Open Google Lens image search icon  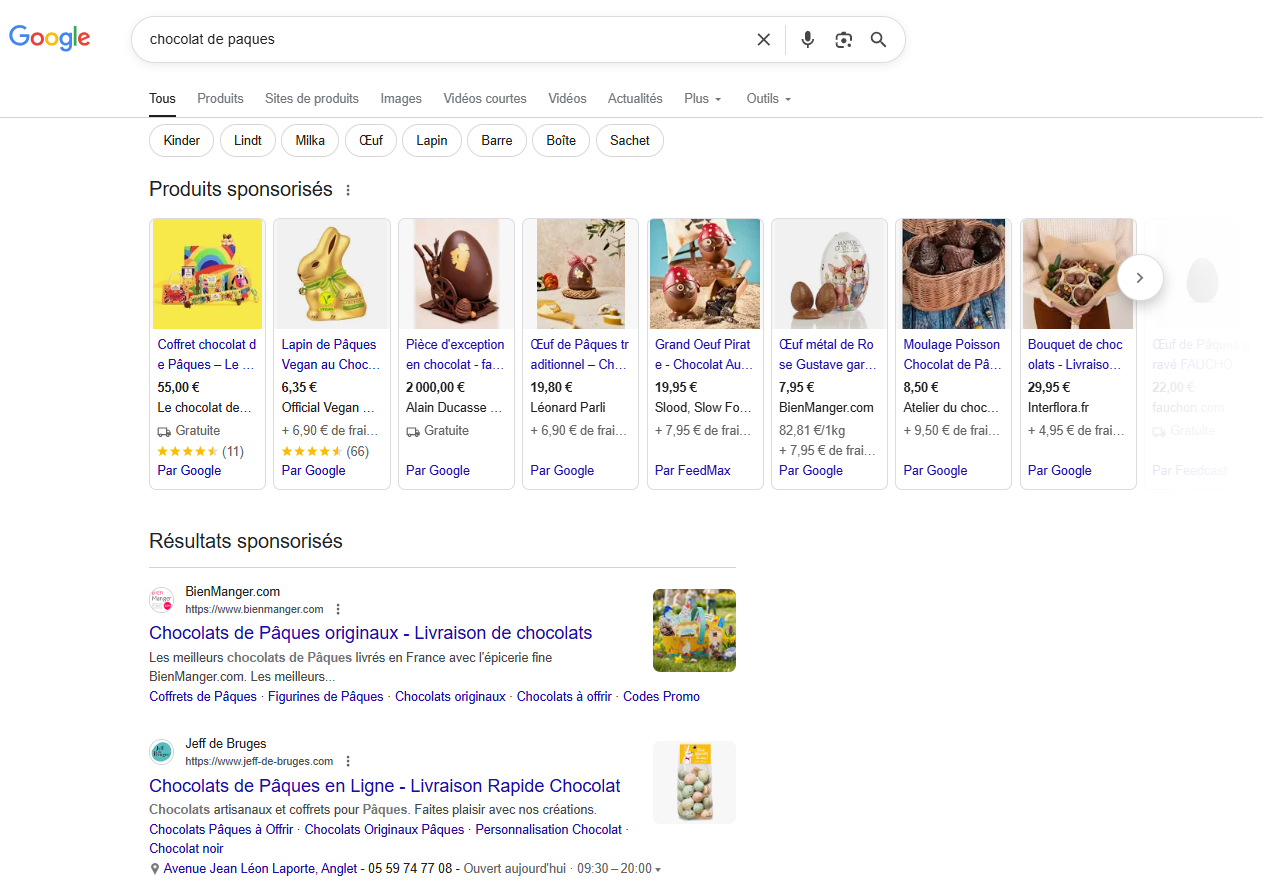(x=844, y=40)
